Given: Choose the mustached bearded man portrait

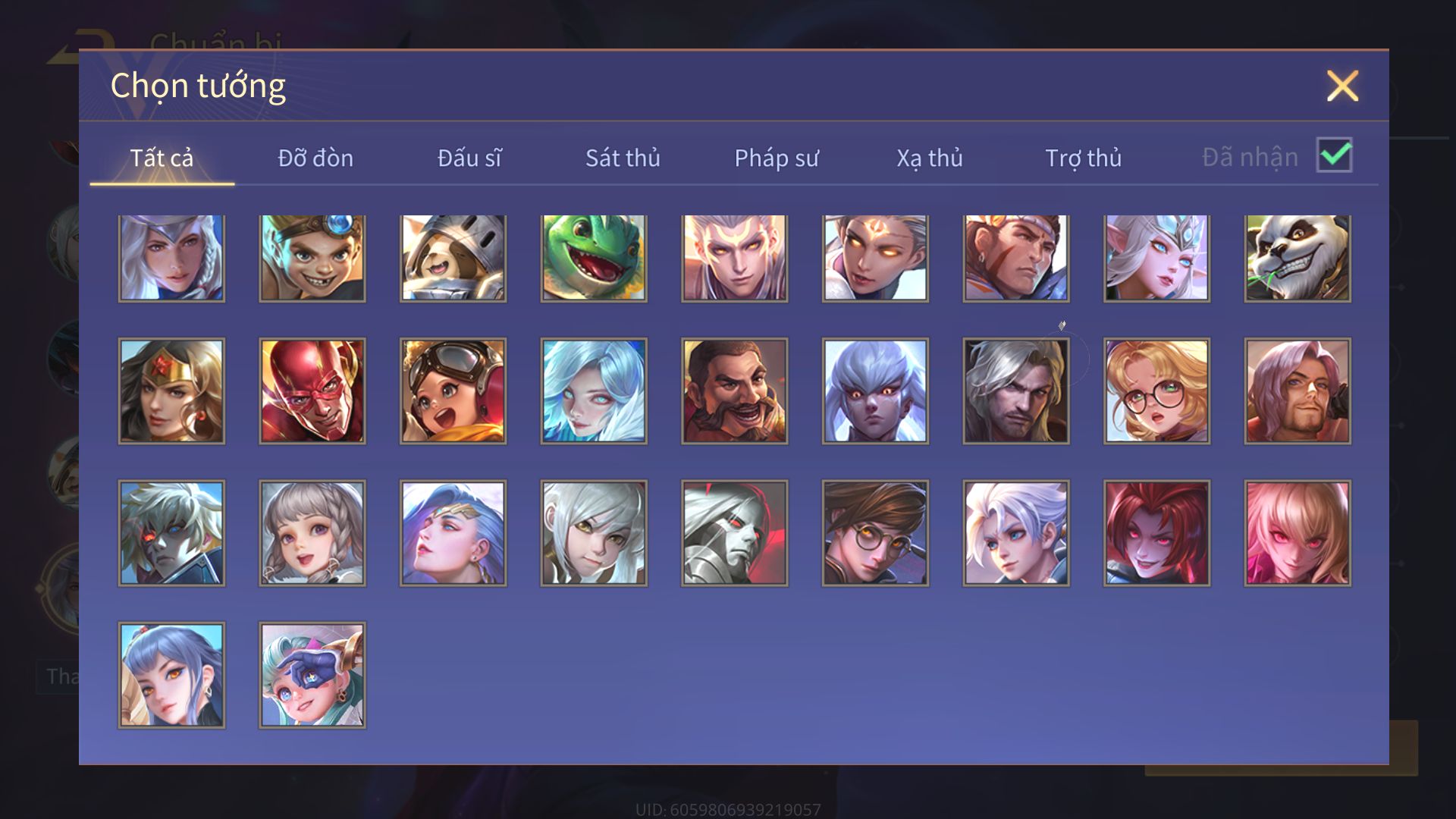Looking at the screenshot, I should pos(735,391).
